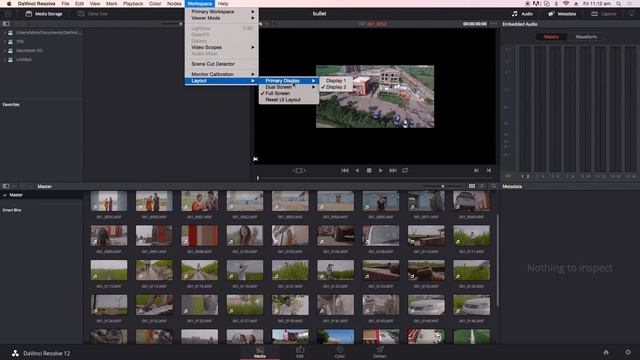
Task: Select the Untitled volume in media storage
Action: 24,60
